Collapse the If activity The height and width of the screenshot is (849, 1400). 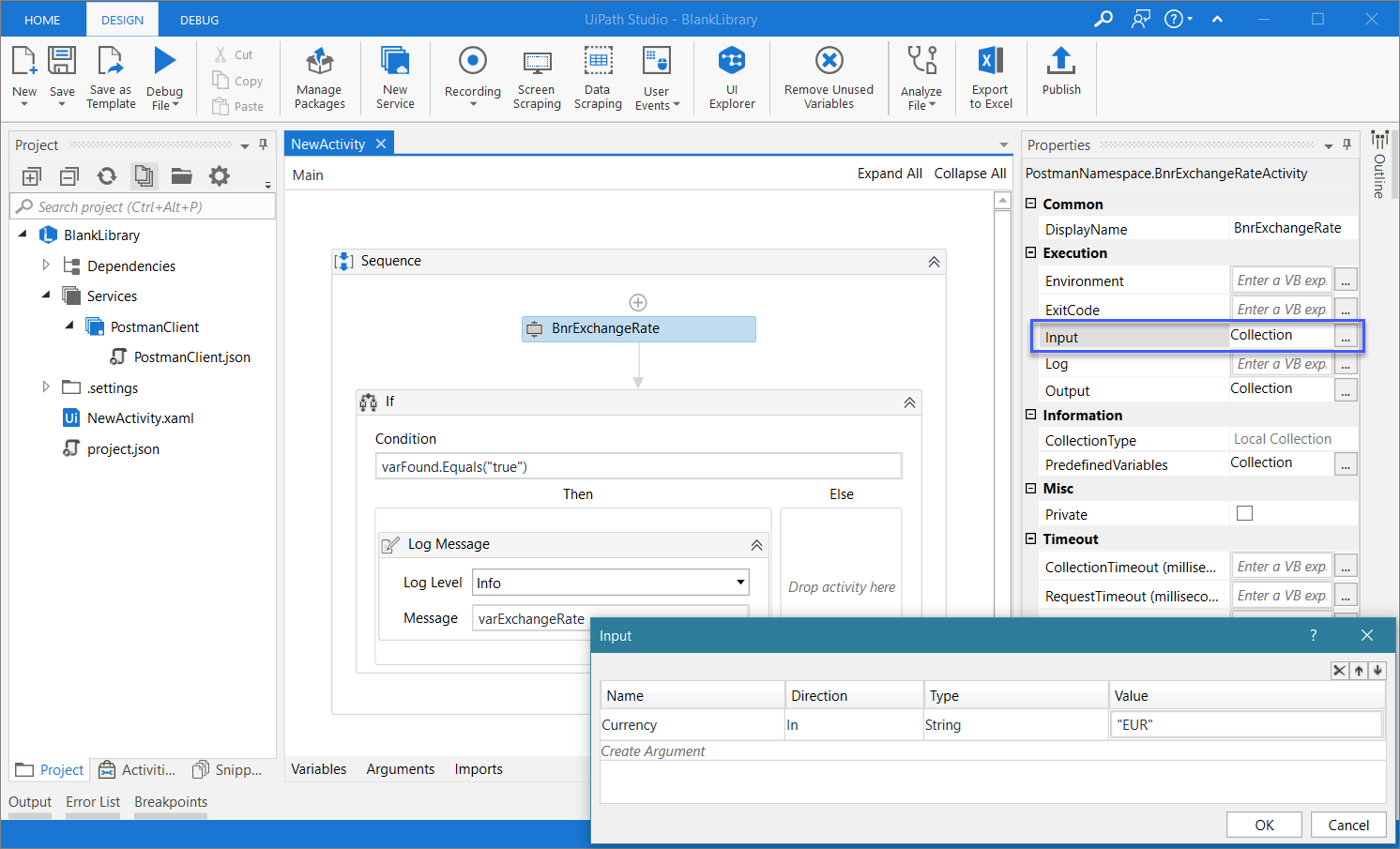pyautogui.click(x=908, y=402)
